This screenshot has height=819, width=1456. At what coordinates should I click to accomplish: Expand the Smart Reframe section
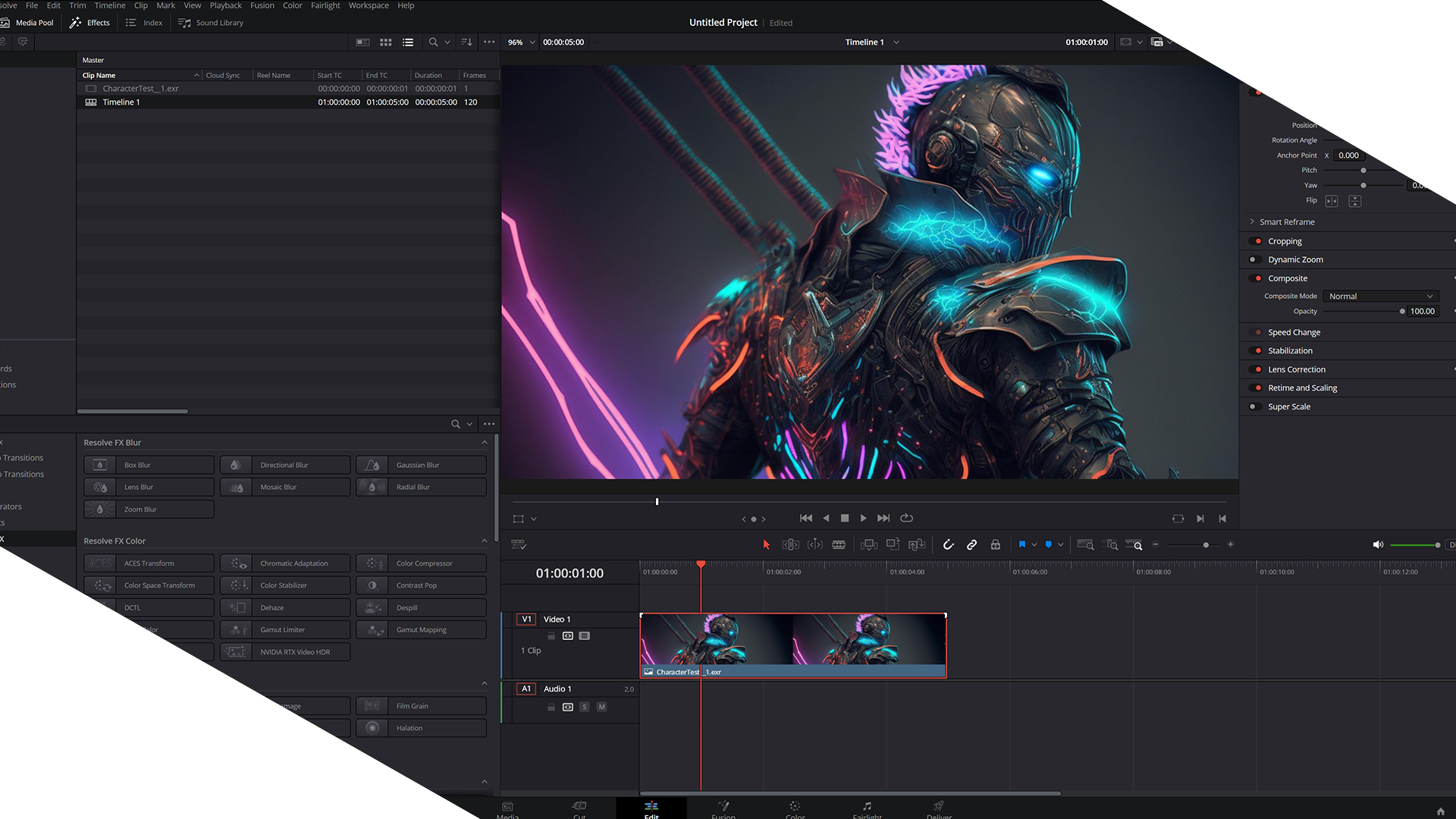coord(1252,222)
